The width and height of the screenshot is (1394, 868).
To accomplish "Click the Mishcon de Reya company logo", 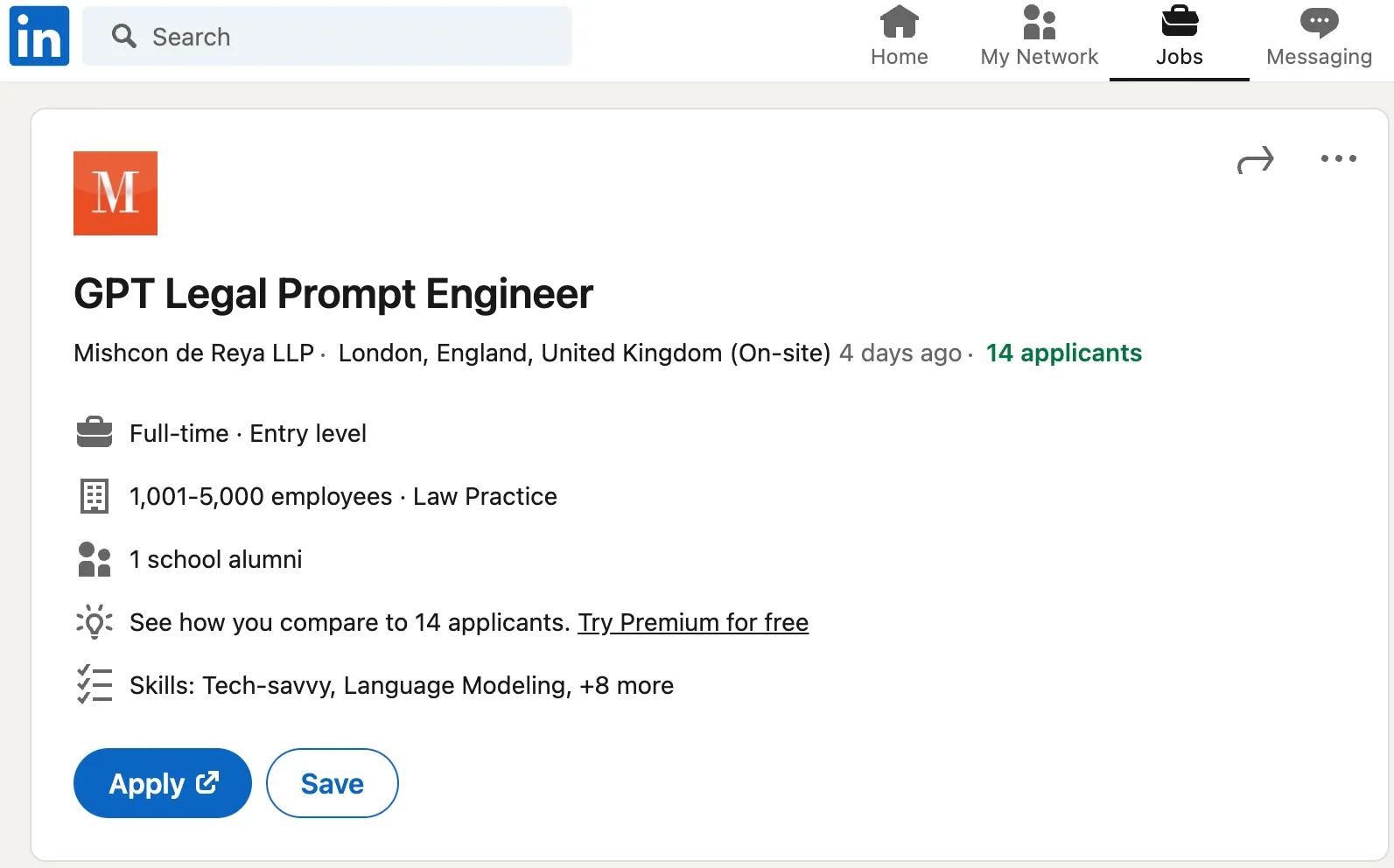I will (116, 193).
